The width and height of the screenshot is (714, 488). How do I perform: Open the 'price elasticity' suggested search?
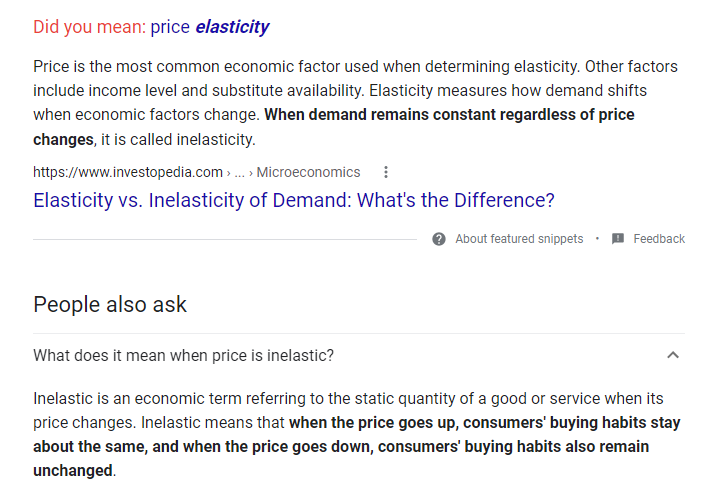[x=210, y=27]
